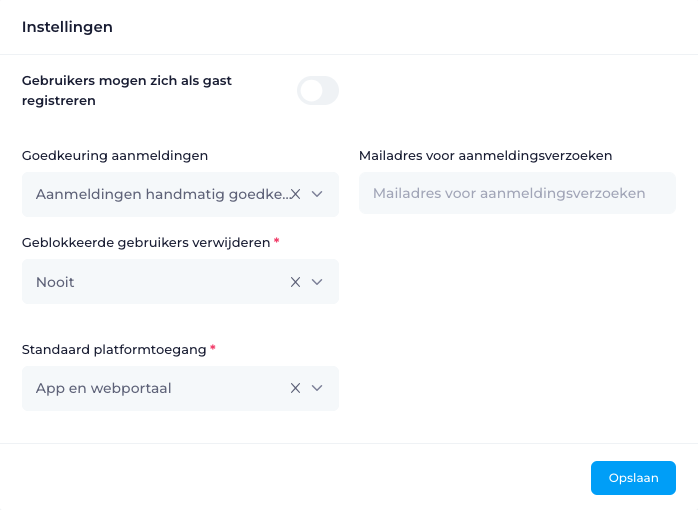The width and height of the screenshot is (698, 510).
Task: Click the Standaard platformtoegang label
Action: [114, 350]
